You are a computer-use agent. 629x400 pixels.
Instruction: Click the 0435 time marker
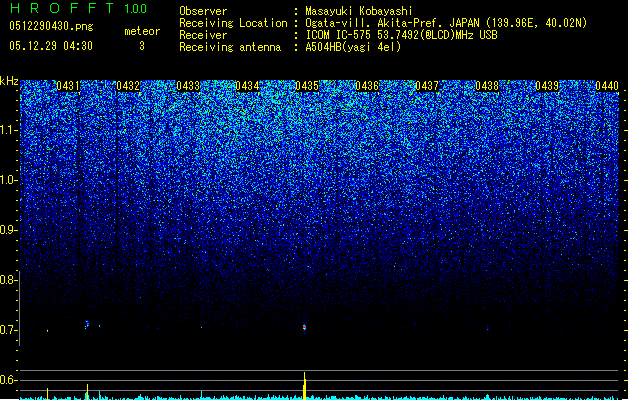tap(307, 86)
